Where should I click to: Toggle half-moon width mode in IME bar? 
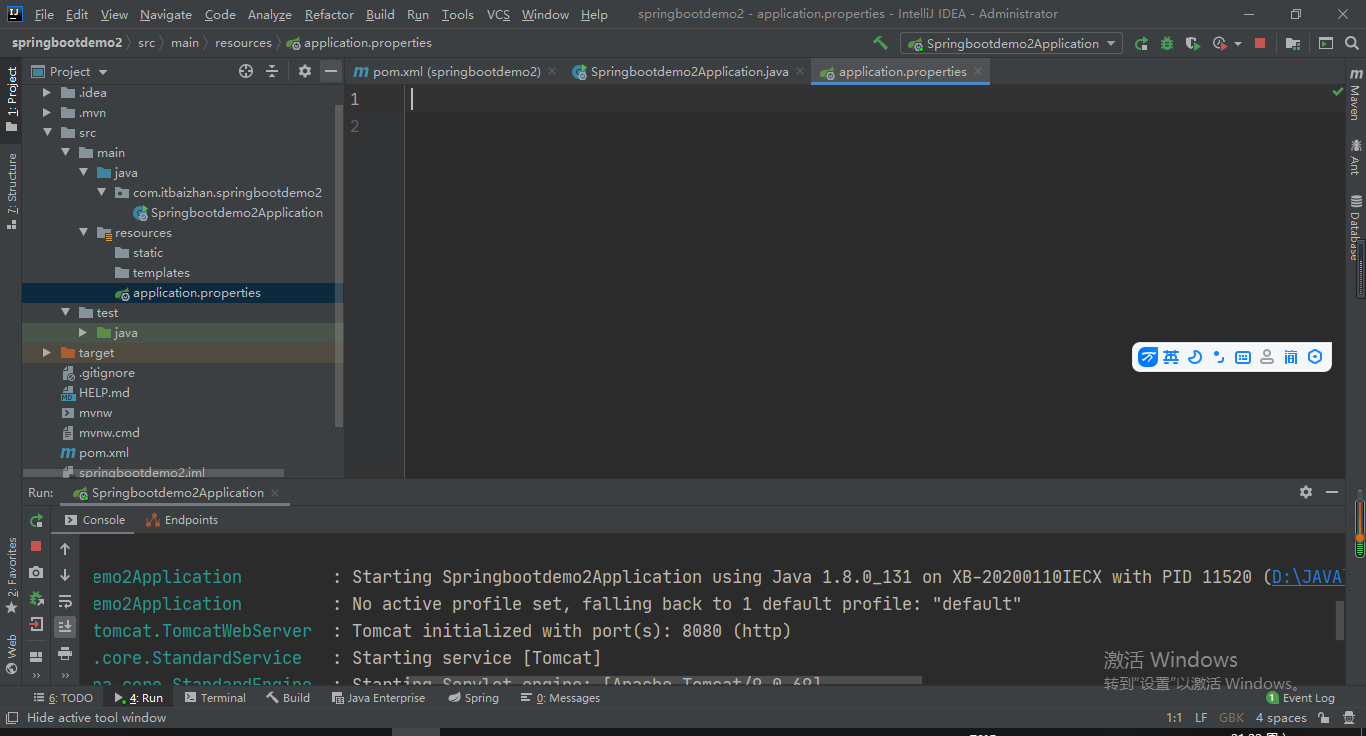pyautogui.click(x=1195, y=357)
